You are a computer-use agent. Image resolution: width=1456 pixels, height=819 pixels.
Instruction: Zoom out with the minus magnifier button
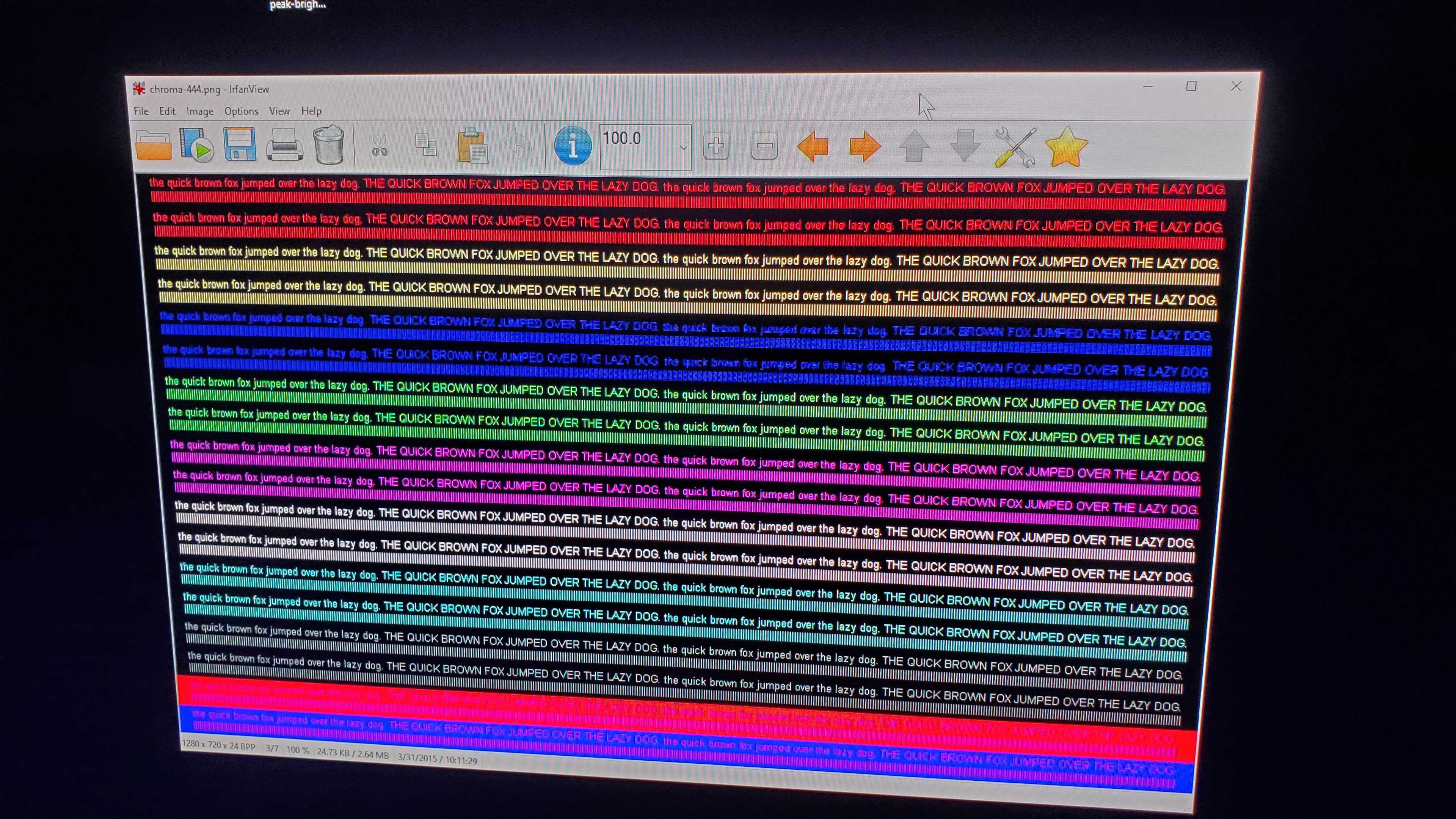point(764,146)
